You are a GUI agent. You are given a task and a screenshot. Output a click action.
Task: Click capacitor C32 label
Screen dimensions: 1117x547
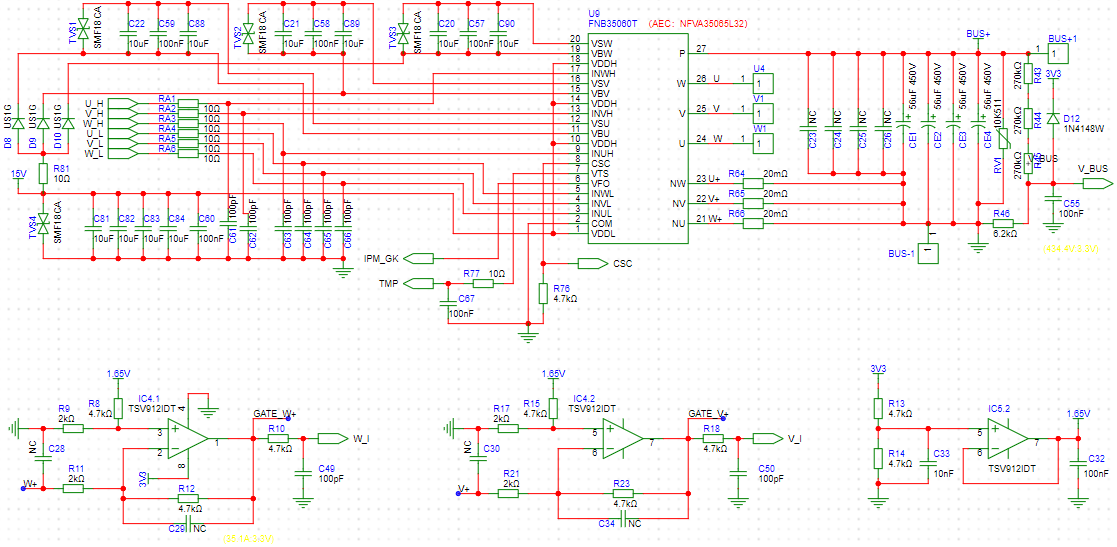coord(1097,458)
